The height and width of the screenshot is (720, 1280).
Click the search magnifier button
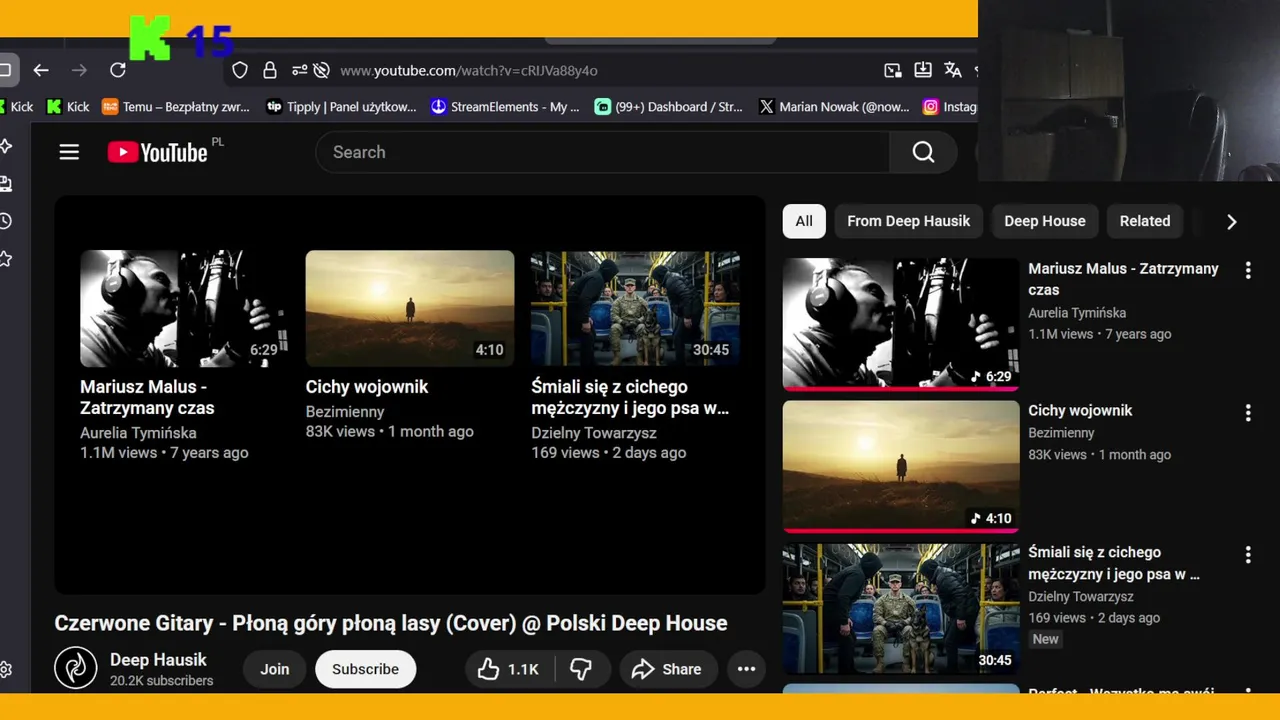923,152
